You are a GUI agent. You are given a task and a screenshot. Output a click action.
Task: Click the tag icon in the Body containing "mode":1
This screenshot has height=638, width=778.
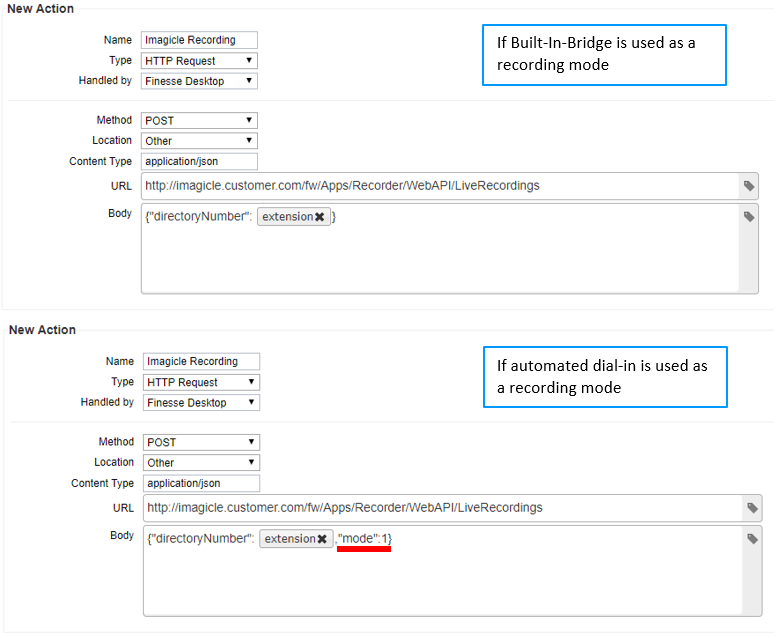[x=752, y=539]
